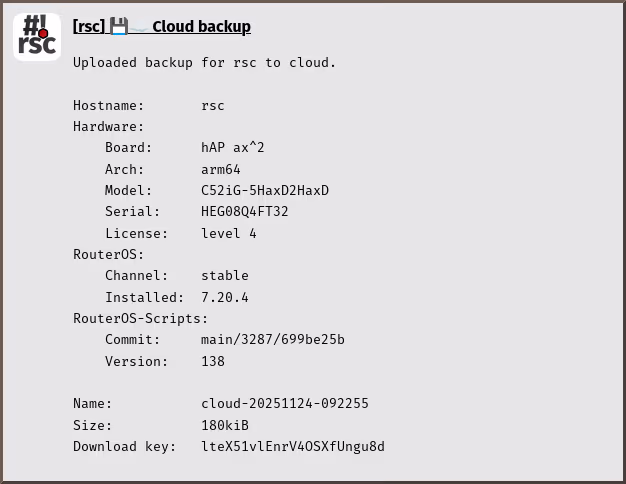The height and width of the screenshot is (484, 626).
Task: Click the license value "level 4"
Action: pos(229,233)
